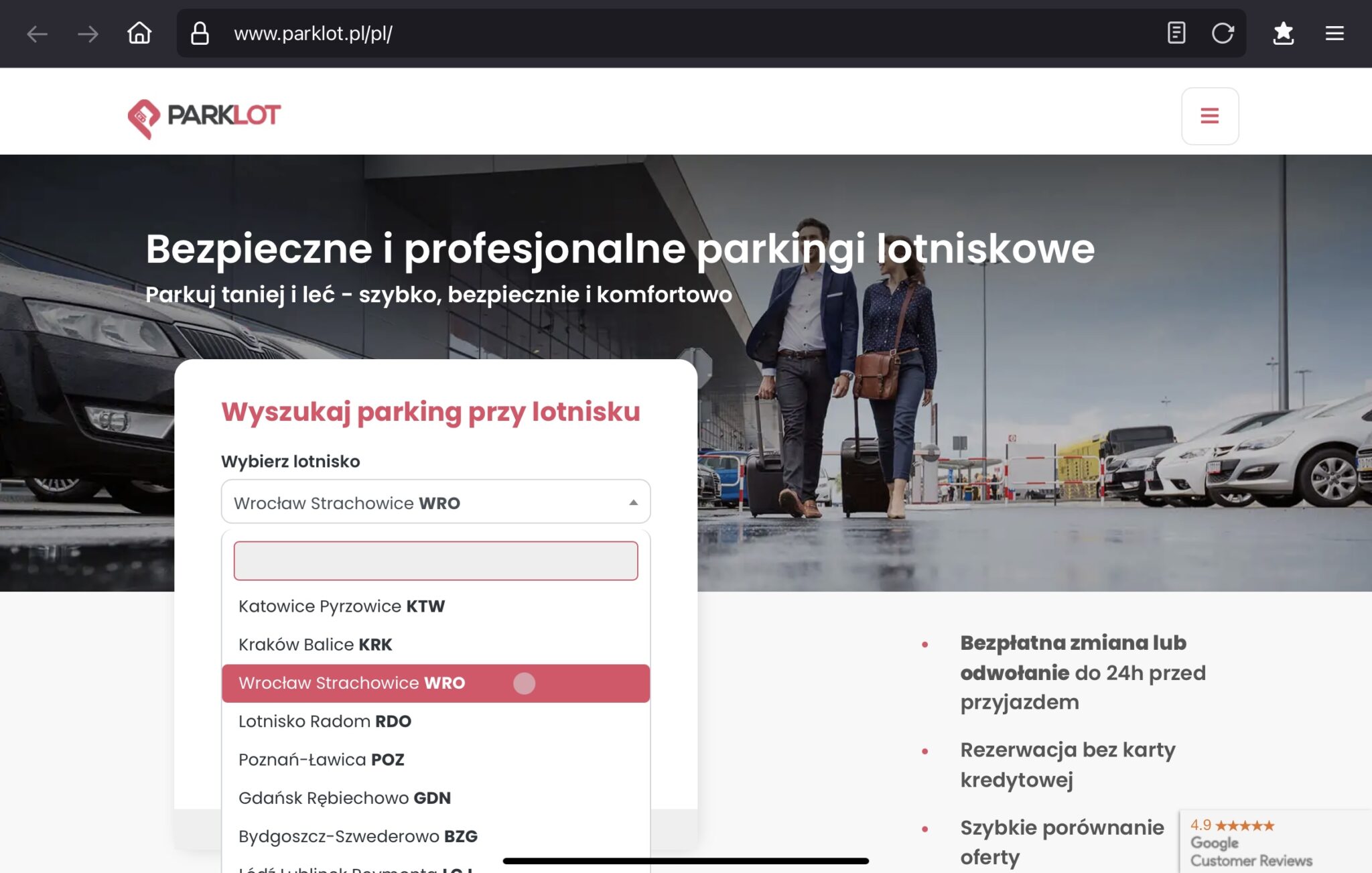Click the text Bezpłatna zmiana lub odwołanie

click(1073, 657)
